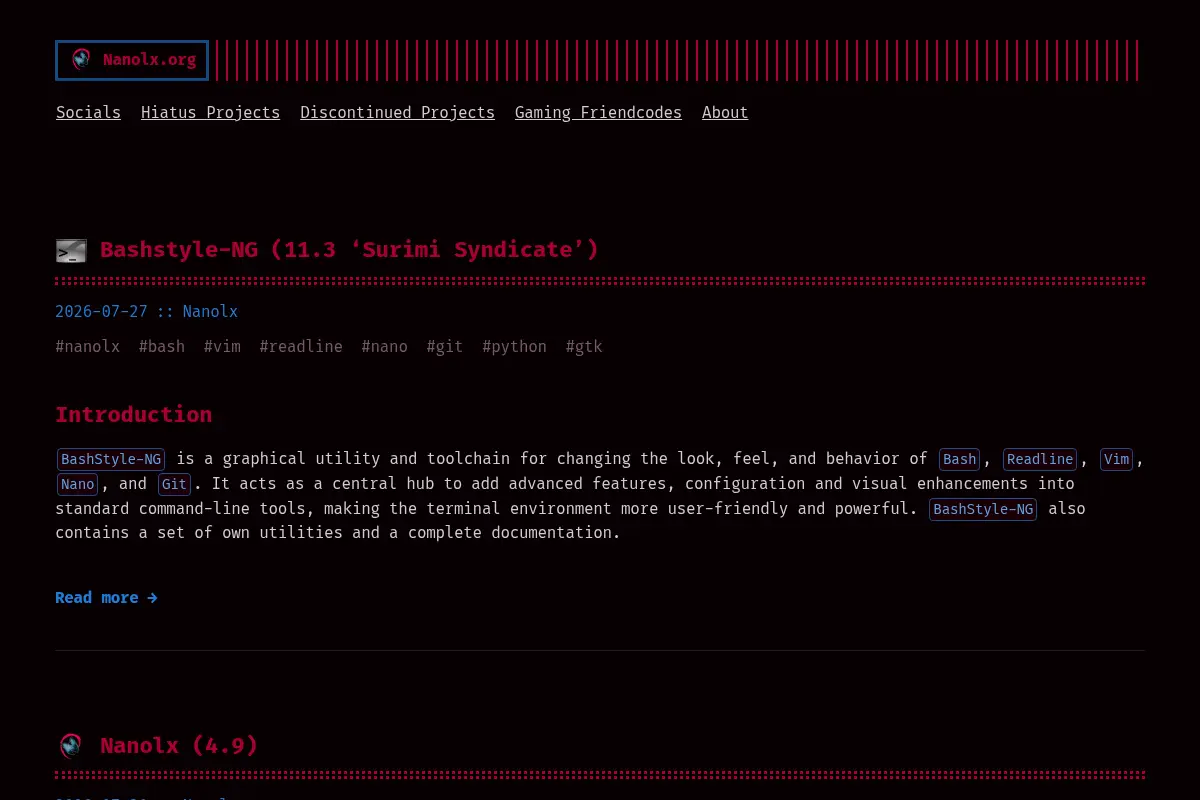Visit the About page

coord(725,112)
